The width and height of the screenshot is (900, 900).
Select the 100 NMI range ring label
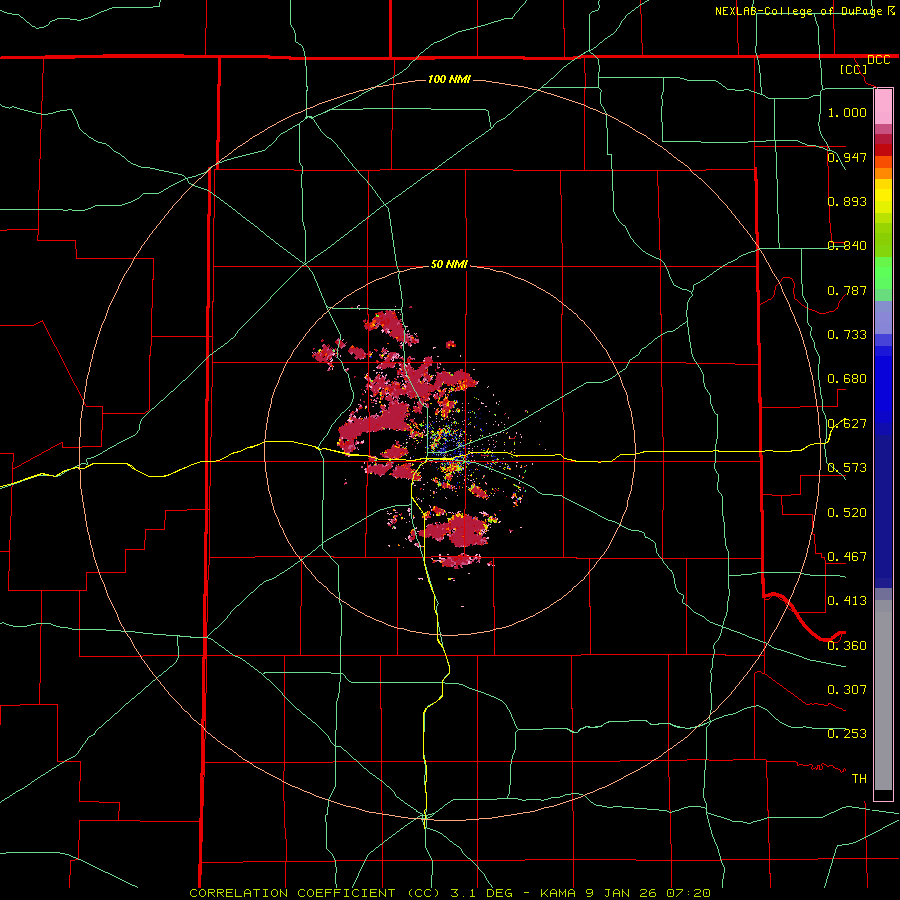(x=449, y=79)
